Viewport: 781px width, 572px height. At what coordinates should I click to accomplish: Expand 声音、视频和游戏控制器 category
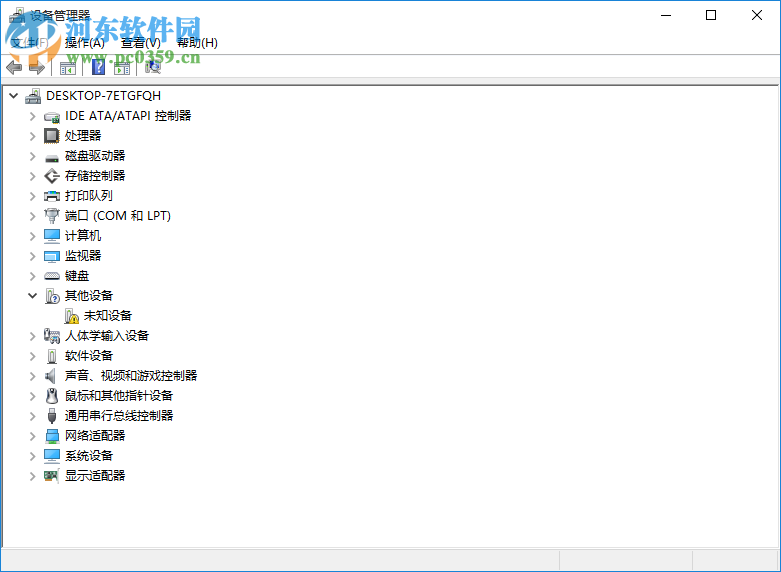click(33, 376)
